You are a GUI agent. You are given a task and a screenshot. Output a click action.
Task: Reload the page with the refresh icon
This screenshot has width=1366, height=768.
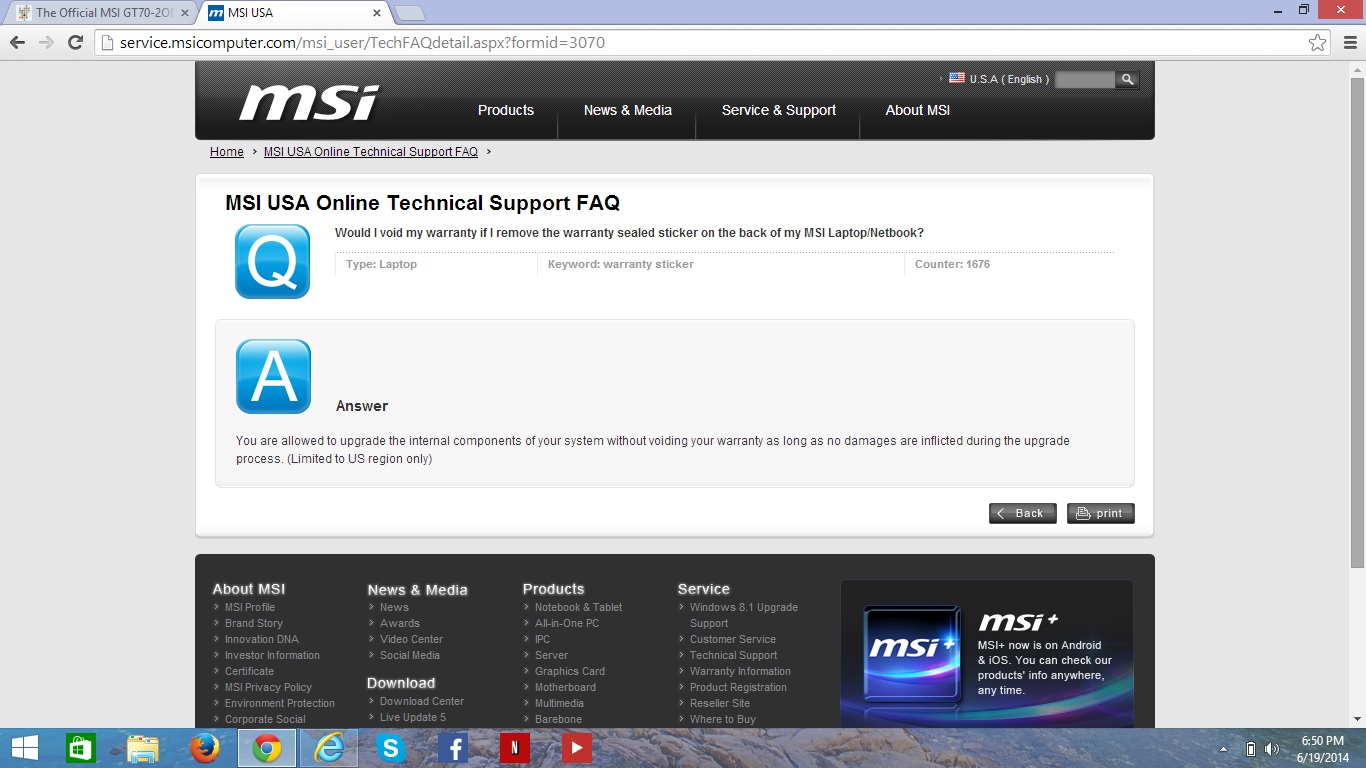pyautogui.click(x=75, y=43)
